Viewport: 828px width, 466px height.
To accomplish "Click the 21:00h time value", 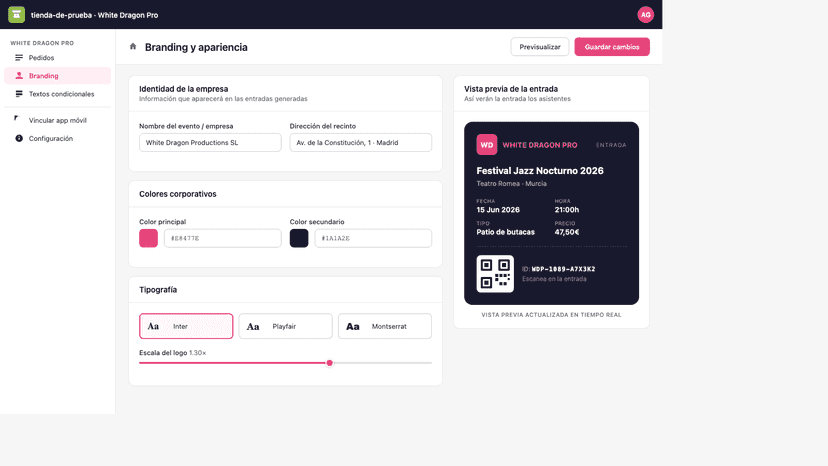I will click(567, 210).
